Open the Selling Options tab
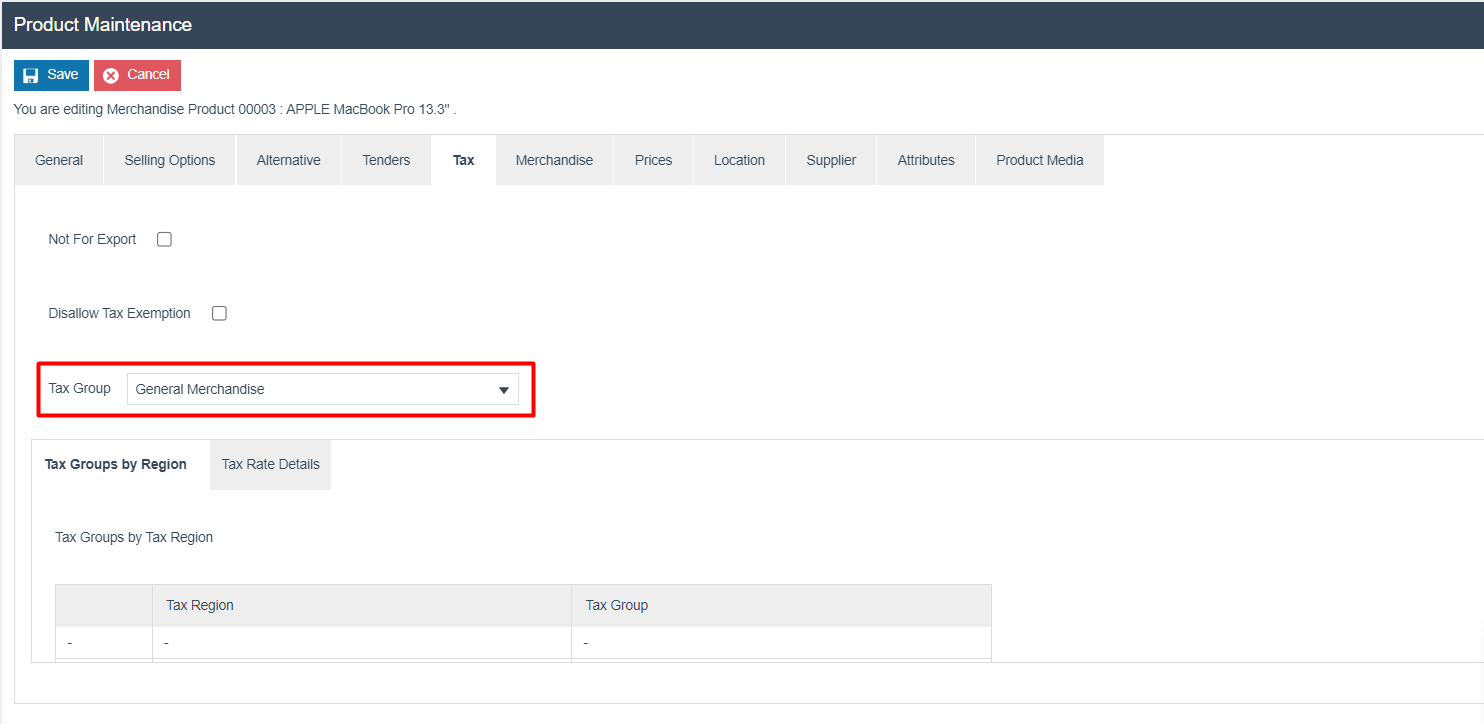1484x724 pixels. point(170,160)
